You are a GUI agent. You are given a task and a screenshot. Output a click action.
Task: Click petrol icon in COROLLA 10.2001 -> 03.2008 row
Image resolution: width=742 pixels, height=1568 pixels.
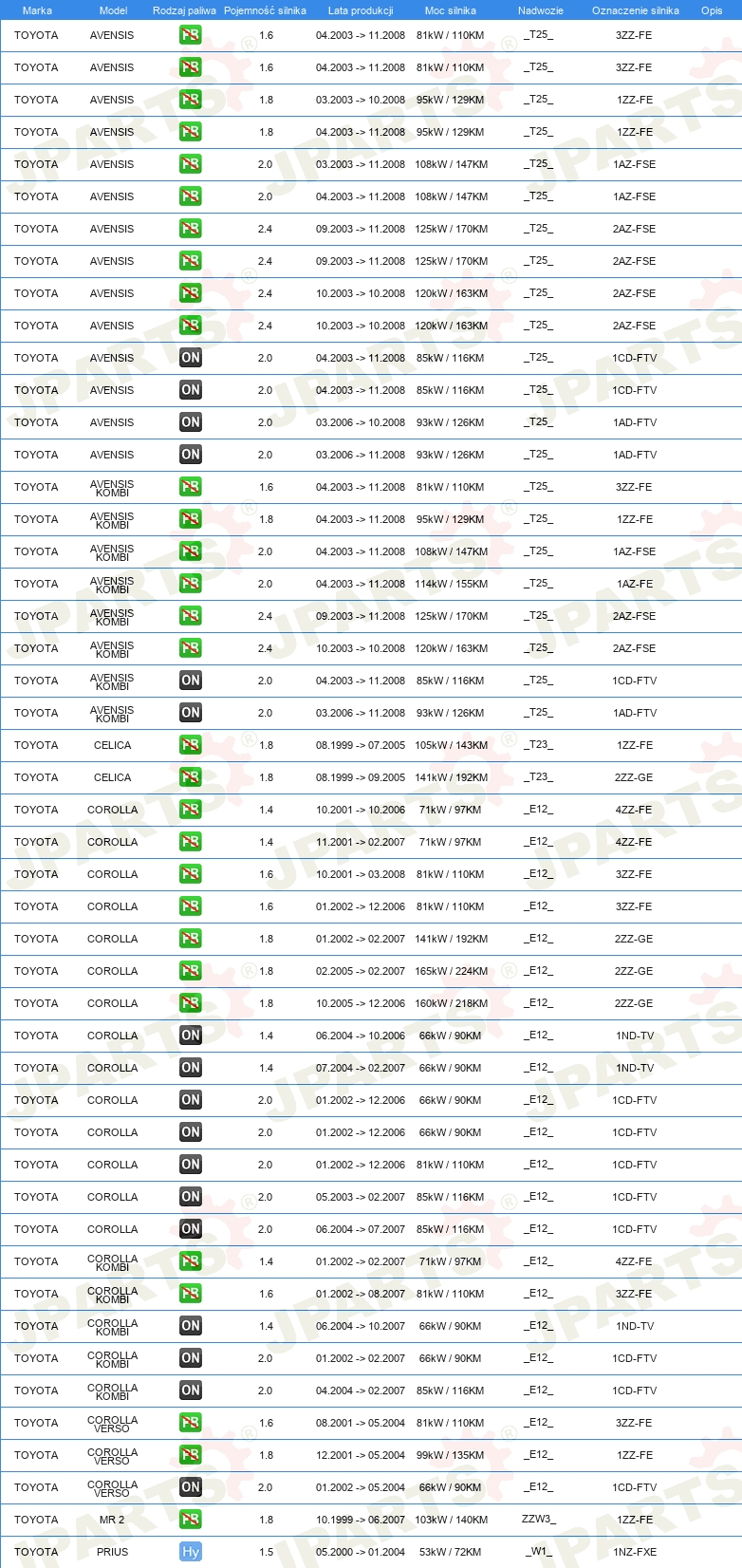(x=191, y=874)
